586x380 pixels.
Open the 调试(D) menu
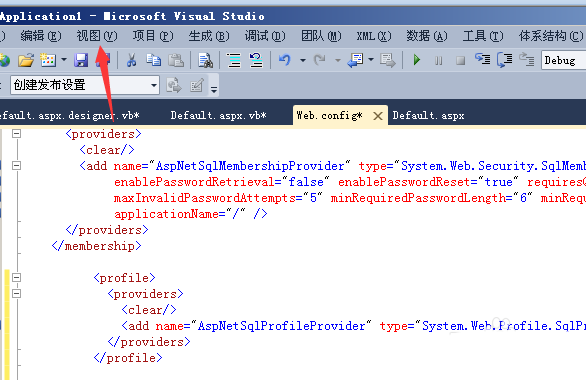265,36
